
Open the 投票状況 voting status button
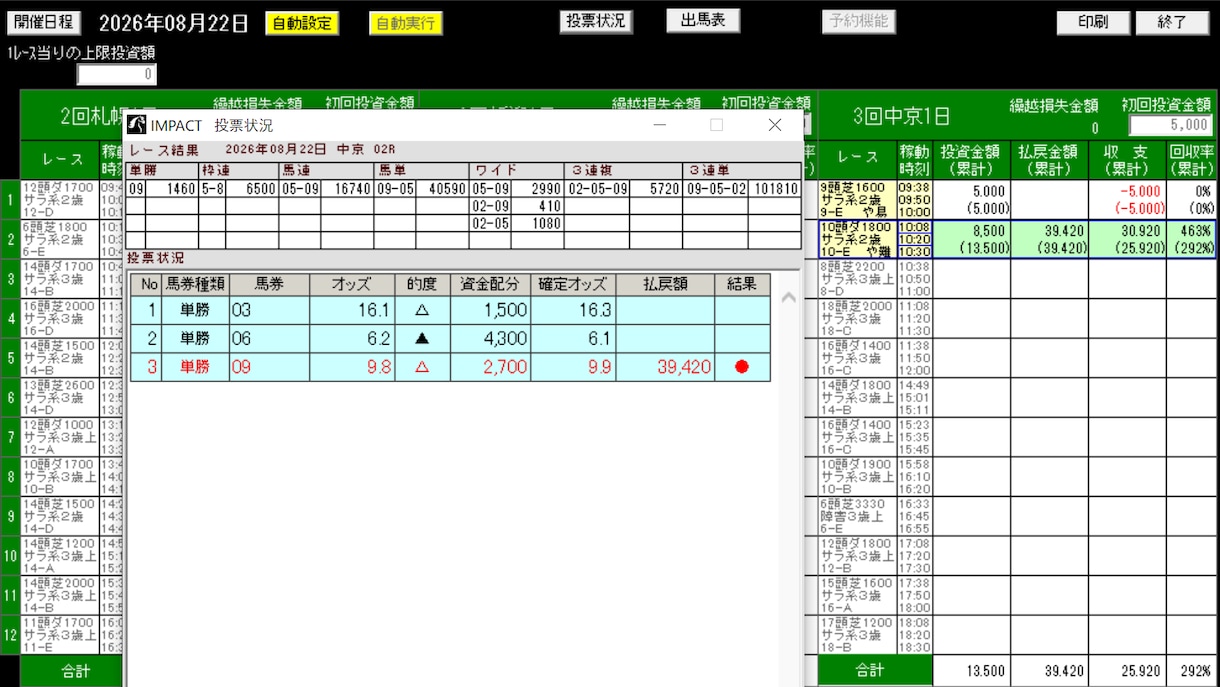pos(596,21)
